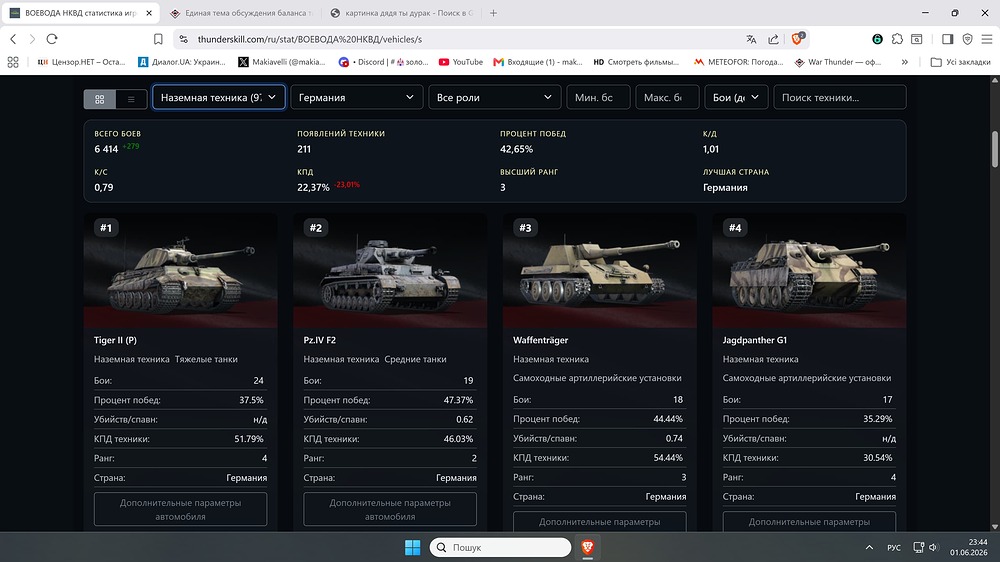1000x562 pixels.
Task: Open green extension icon in toolbar
Action: [x=878, y=39]
